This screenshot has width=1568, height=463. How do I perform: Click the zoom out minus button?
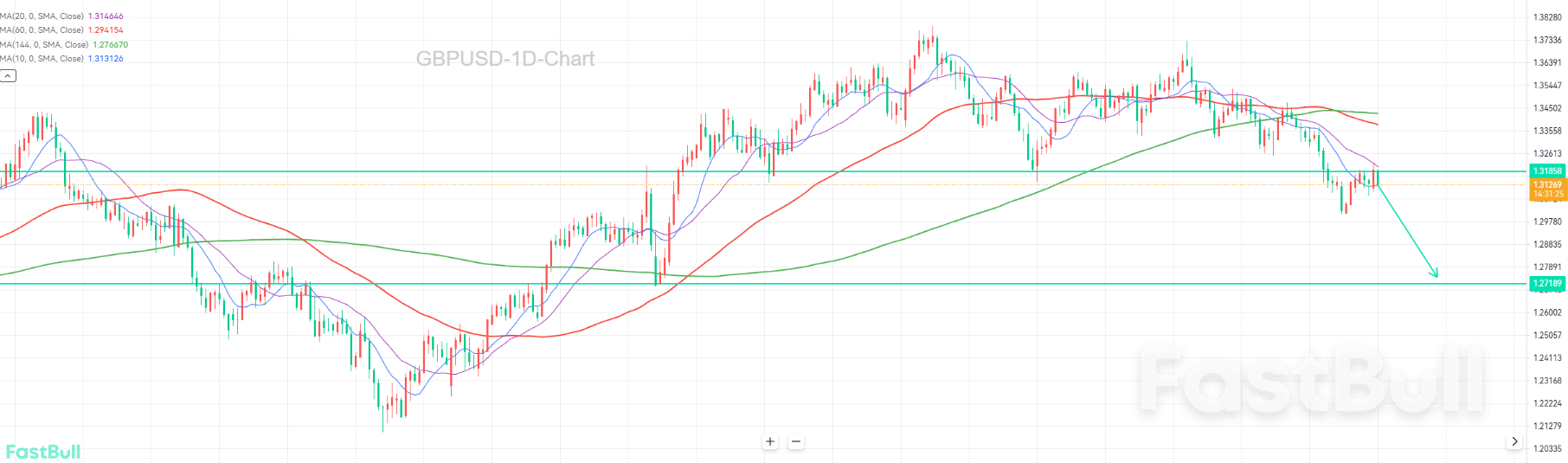(x=796, y=441)
